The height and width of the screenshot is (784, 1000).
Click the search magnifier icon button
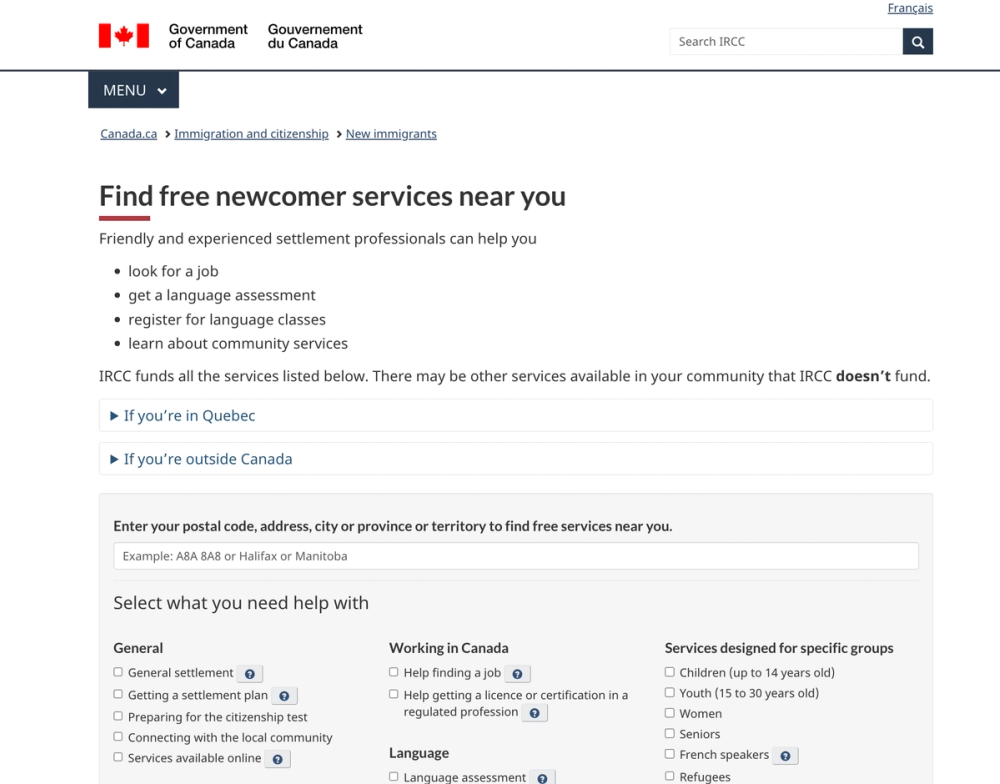(x=917, y=42)
